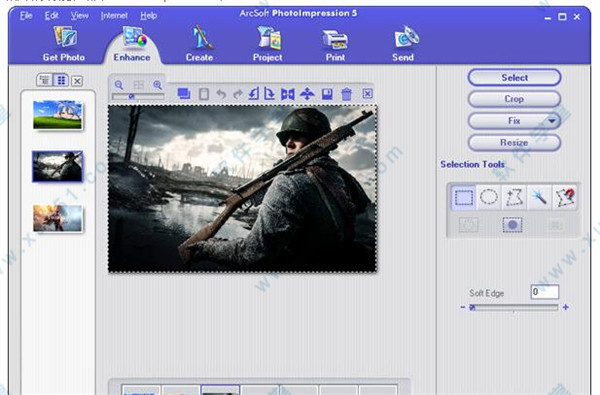Flip the image horizontally with mirror icon
The width and height of the screenshot is (600, 395).
click(287, 94)
